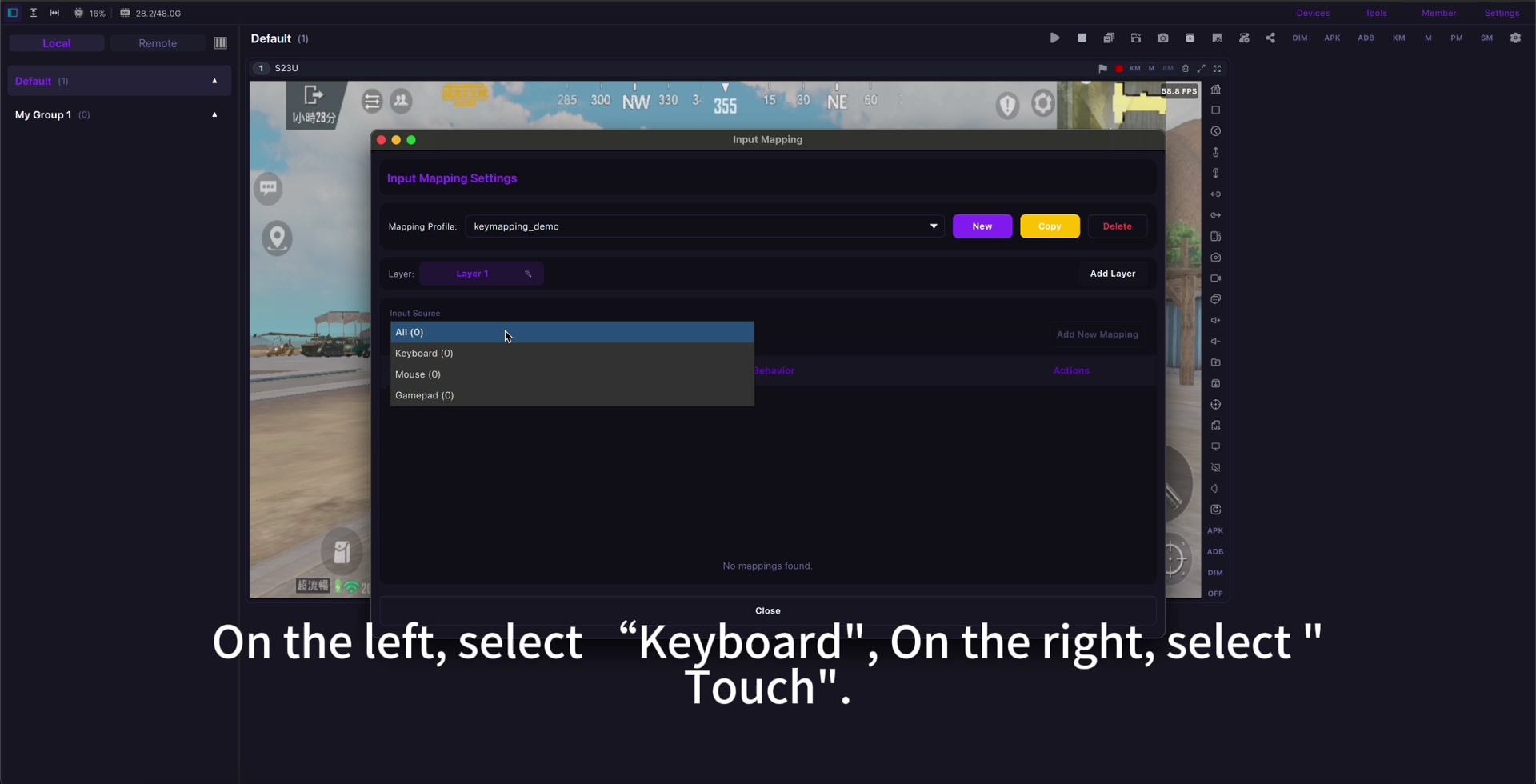
Task: Open the Mapping Profile keymapping_demo dropdown
Action: coord(704,226)
